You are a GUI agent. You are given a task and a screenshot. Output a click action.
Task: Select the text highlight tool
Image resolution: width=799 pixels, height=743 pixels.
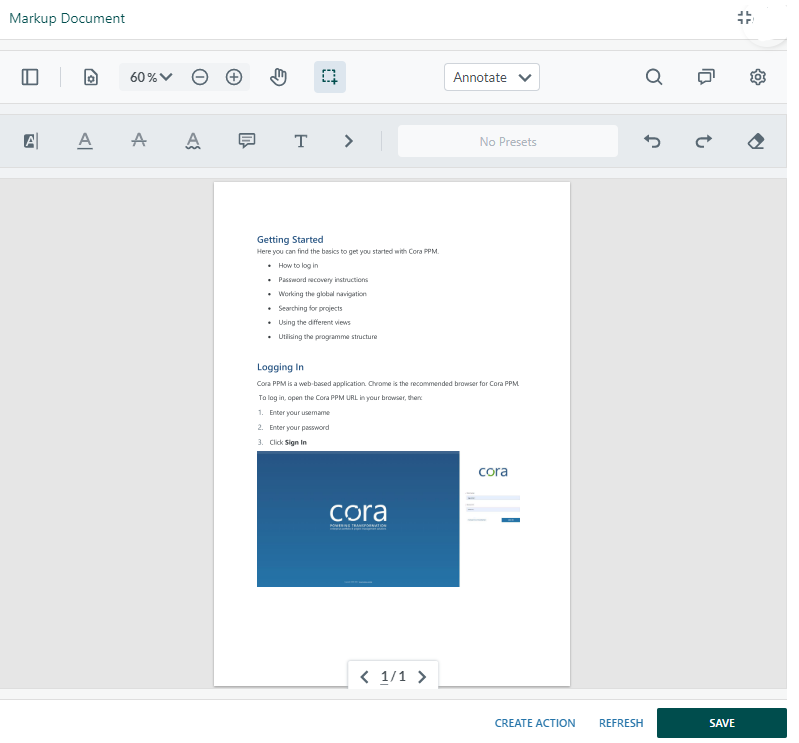point(31,141)
